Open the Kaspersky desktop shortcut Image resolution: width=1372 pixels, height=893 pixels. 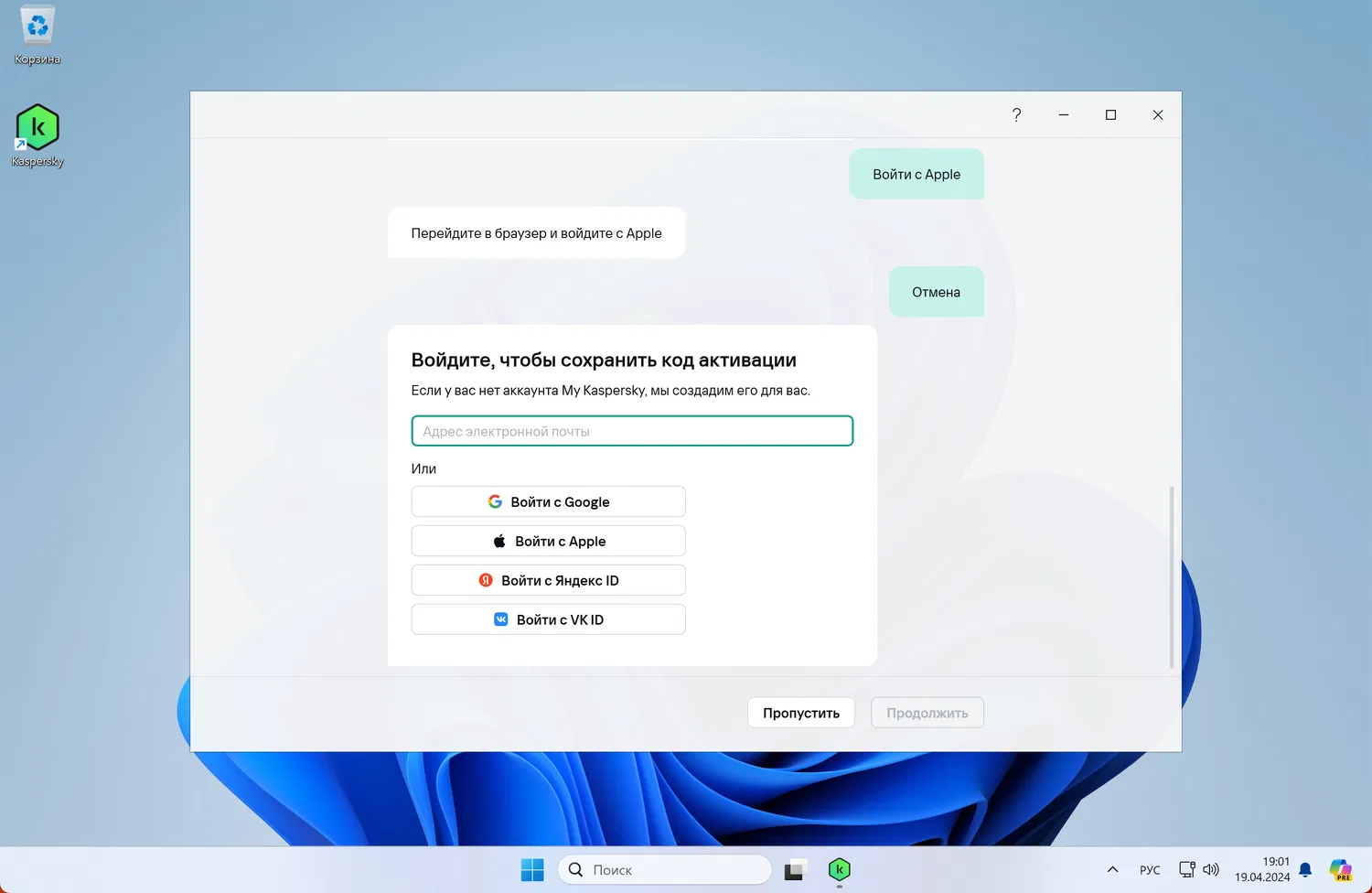pos(38,135)
